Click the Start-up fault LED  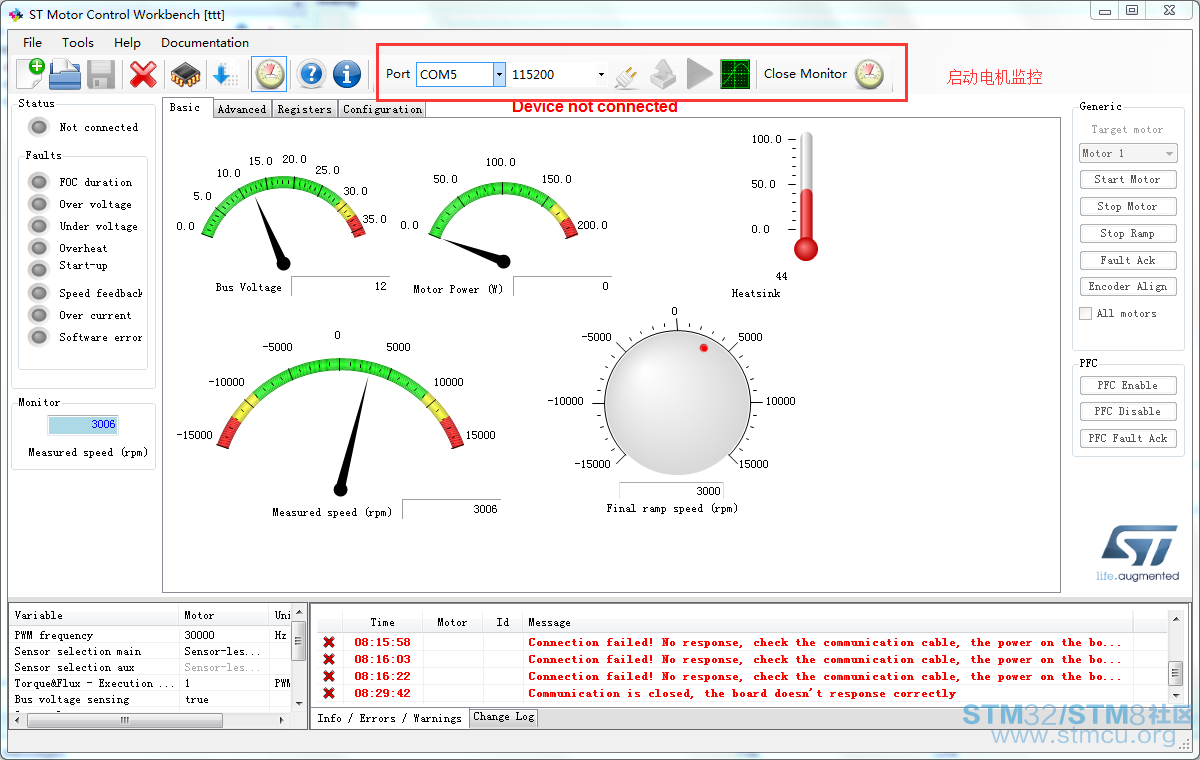click(39, 269)
